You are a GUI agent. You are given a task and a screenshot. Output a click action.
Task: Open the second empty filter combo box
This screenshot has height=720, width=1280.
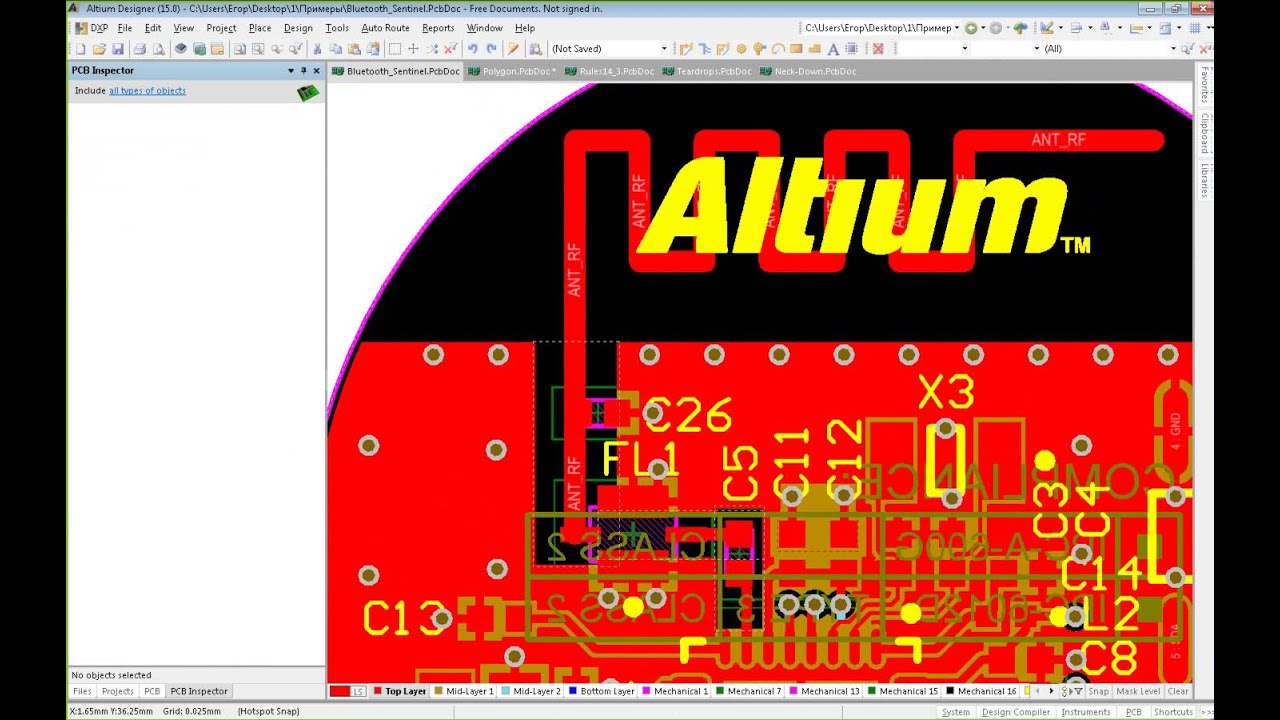pos(1037,48)
